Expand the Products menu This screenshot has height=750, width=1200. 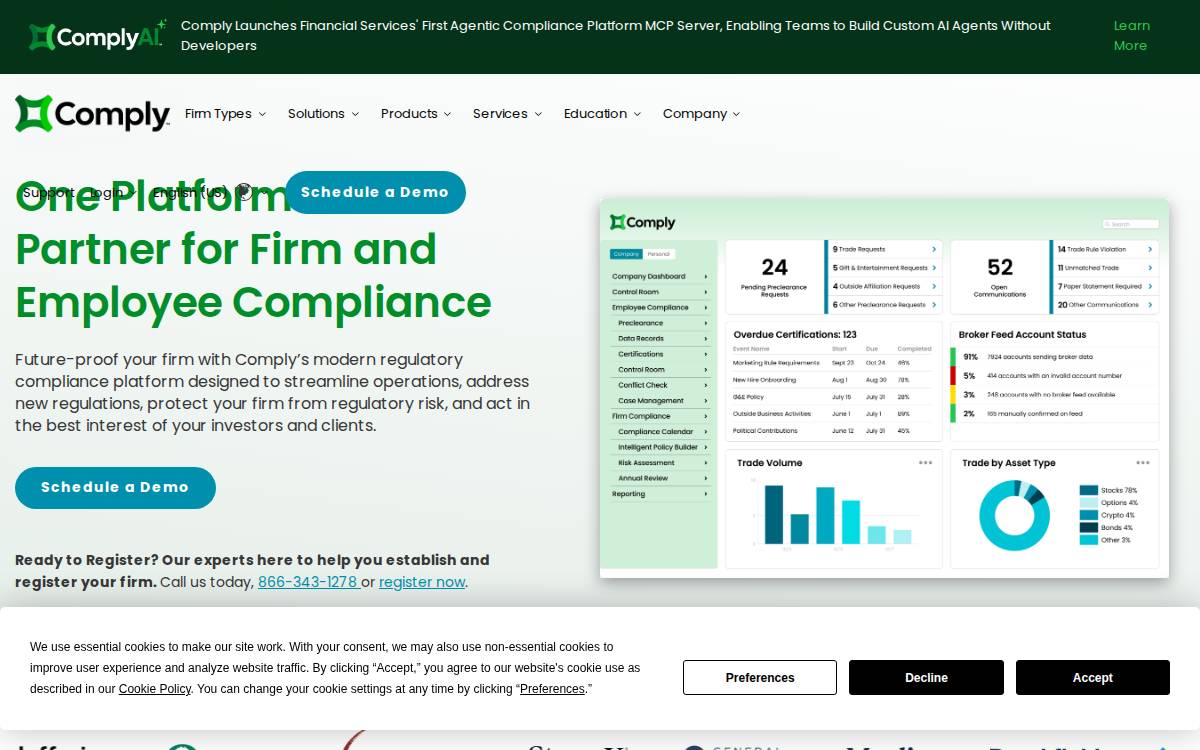(416, 114)
